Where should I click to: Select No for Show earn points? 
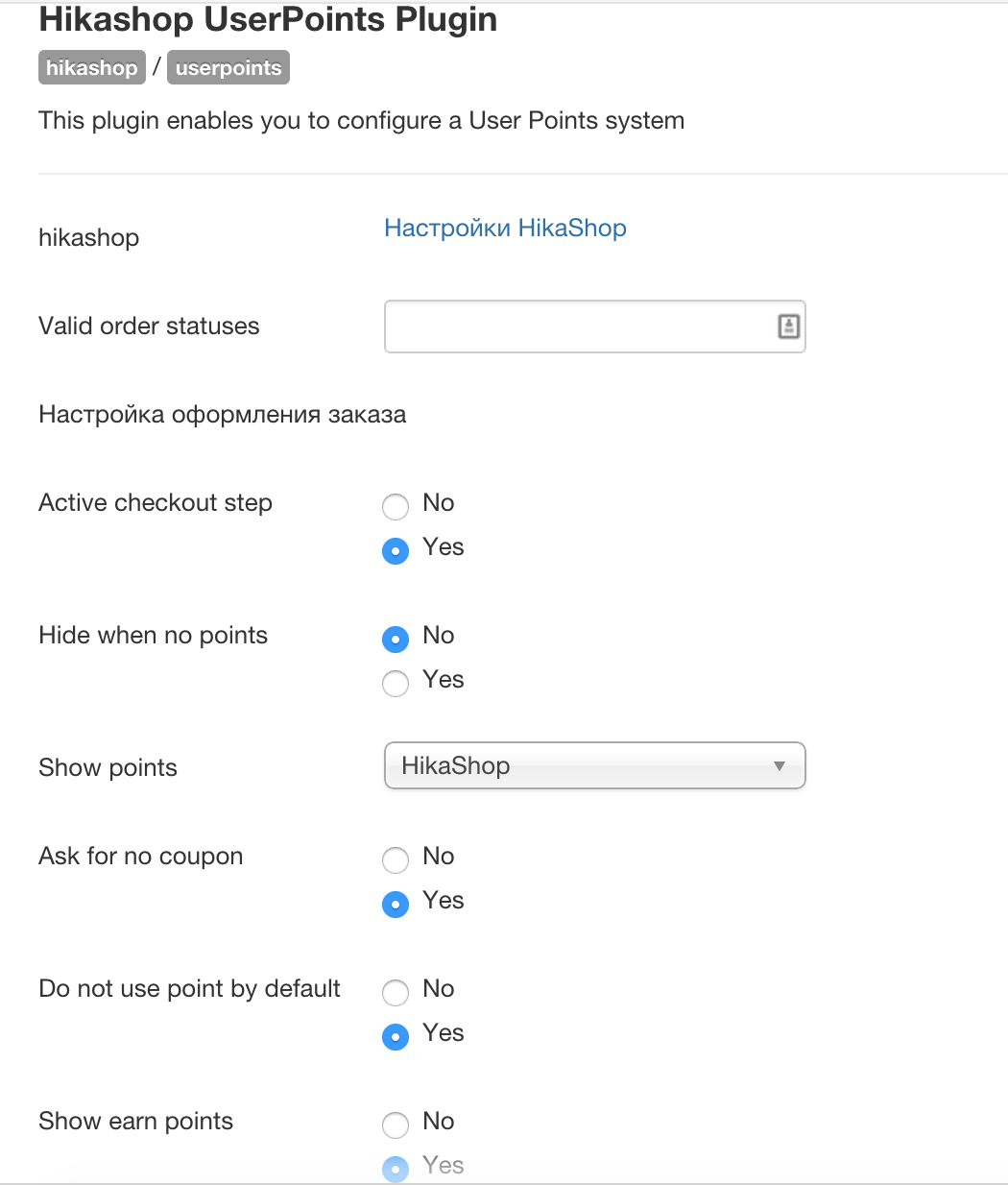click(396, 1125)
